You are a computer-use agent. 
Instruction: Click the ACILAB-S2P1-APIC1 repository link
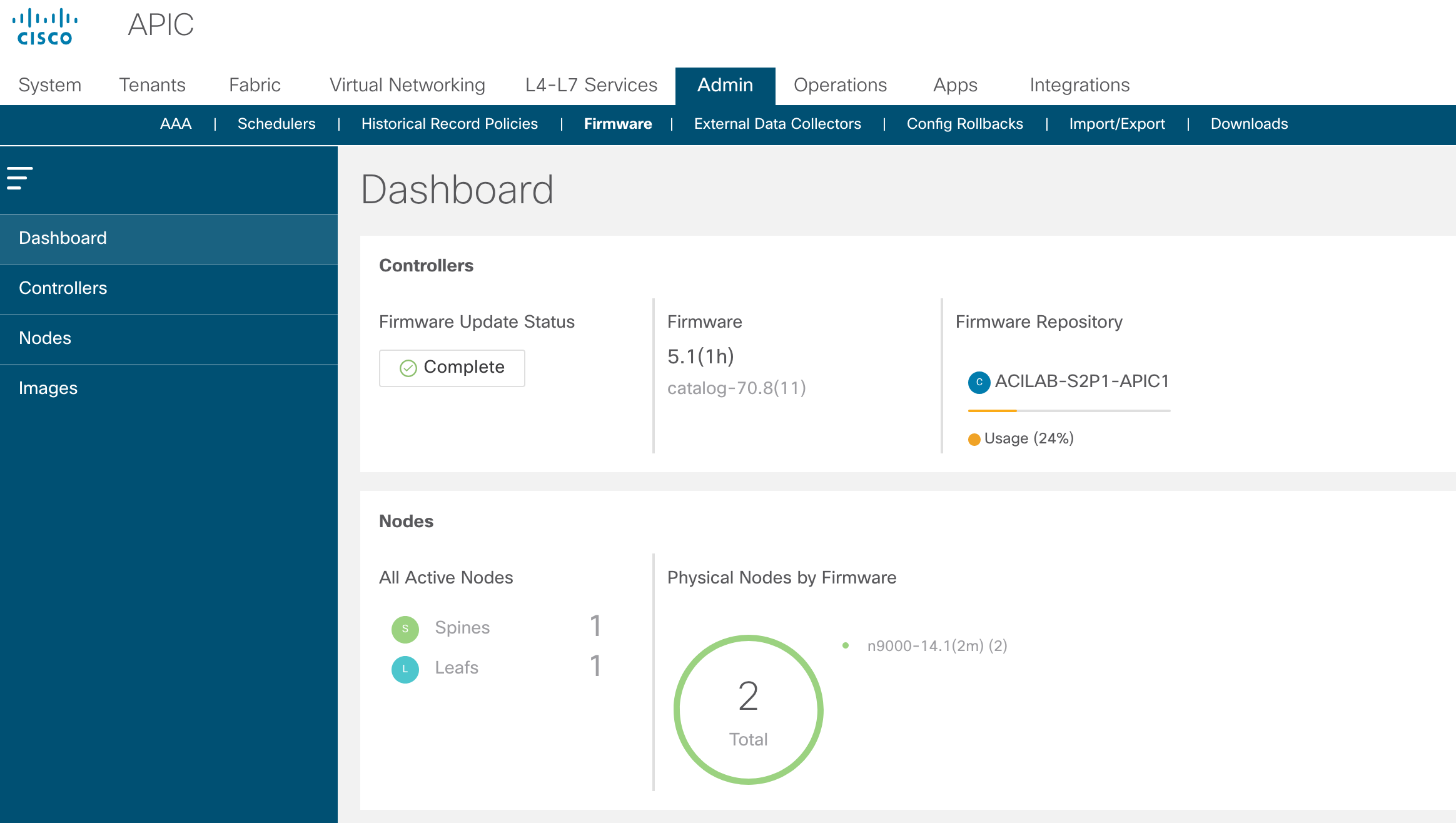[1082, 381]
